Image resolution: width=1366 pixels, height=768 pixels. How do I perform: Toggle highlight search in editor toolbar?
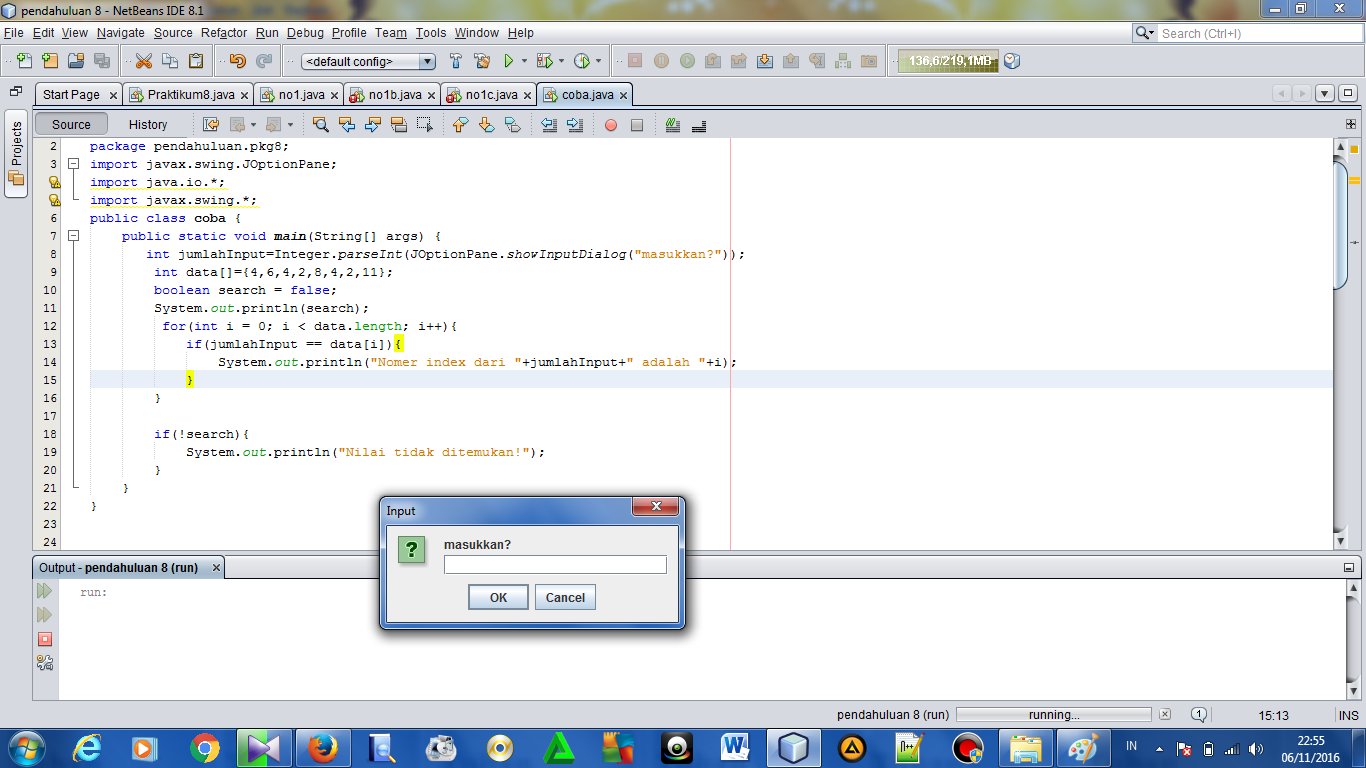click(399, 125)
